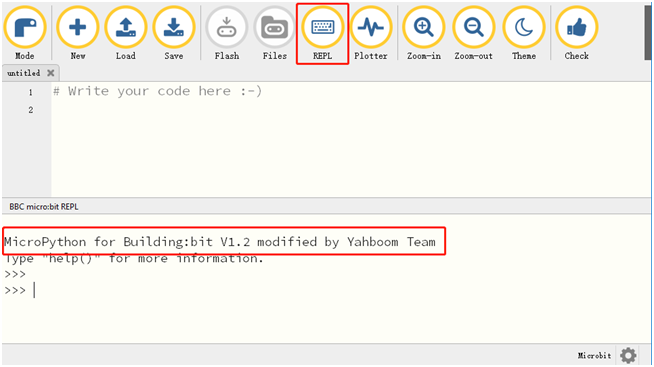This screenshot has height=367, width=654.
Task: Open the Files panel
Action: tap(274, 33)
